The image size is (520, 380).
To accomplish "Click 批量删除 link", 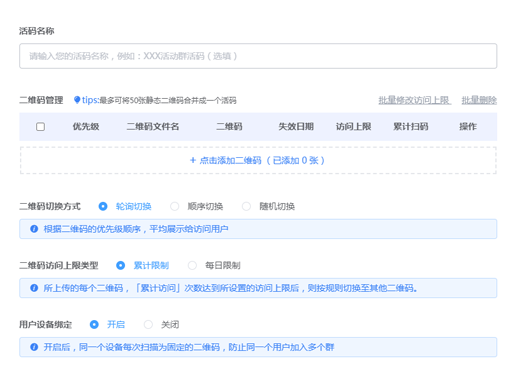I will pyautogui.click(x=479, y=100).
